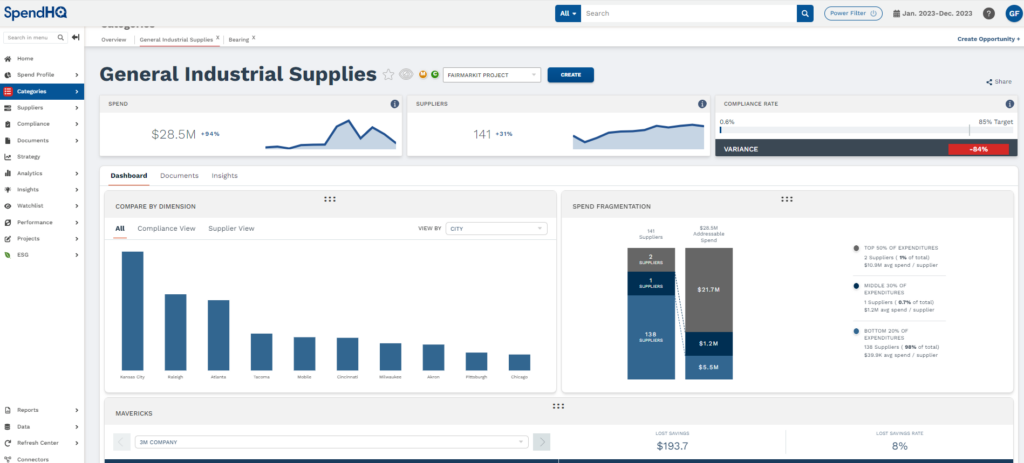Click the Connectors sidebar icon
1024x463 pixels.
(8, 459)
